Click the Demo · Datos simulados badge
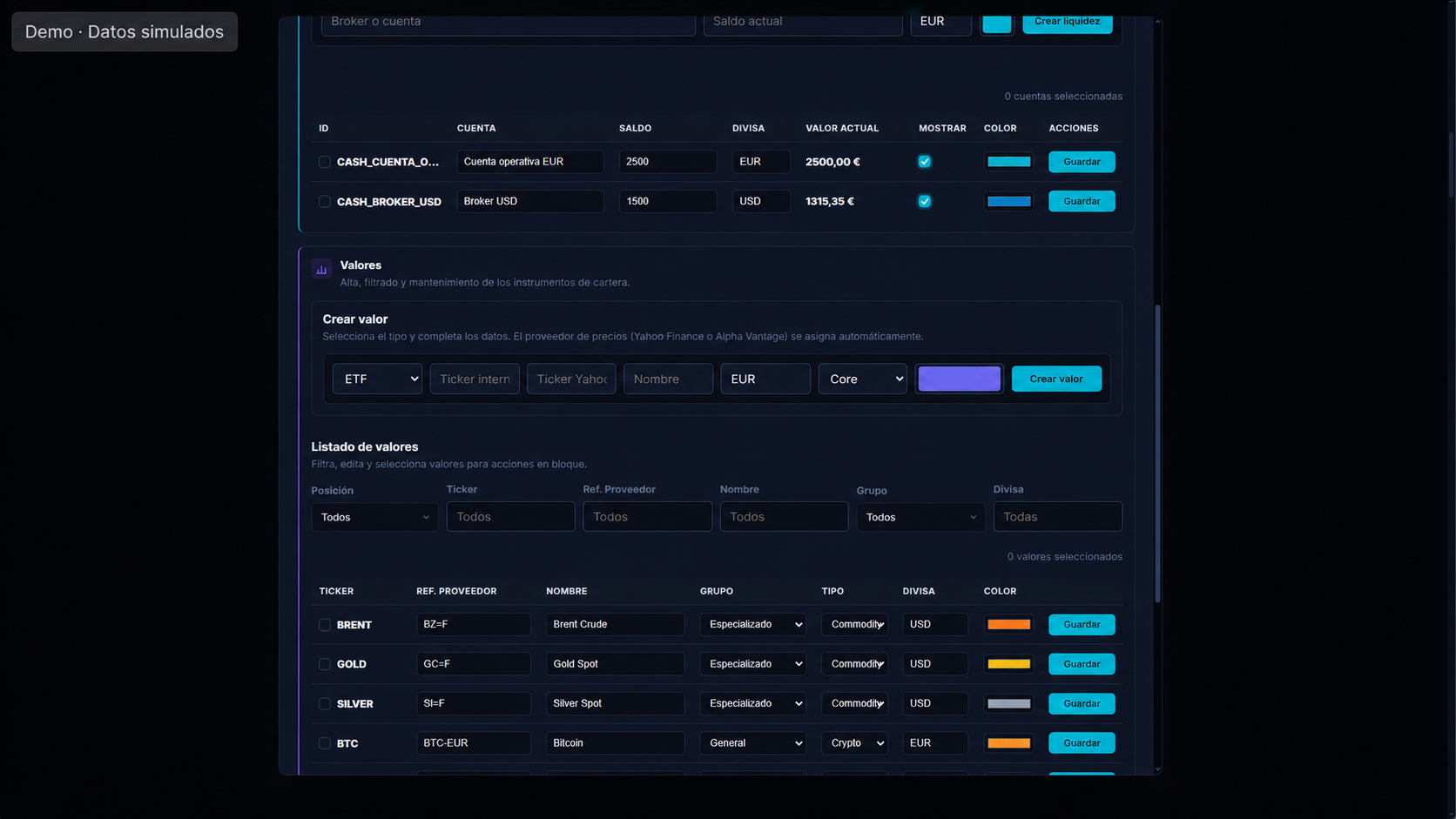The width and height of the screenshot is (1456, 819). tap(125, 31)
